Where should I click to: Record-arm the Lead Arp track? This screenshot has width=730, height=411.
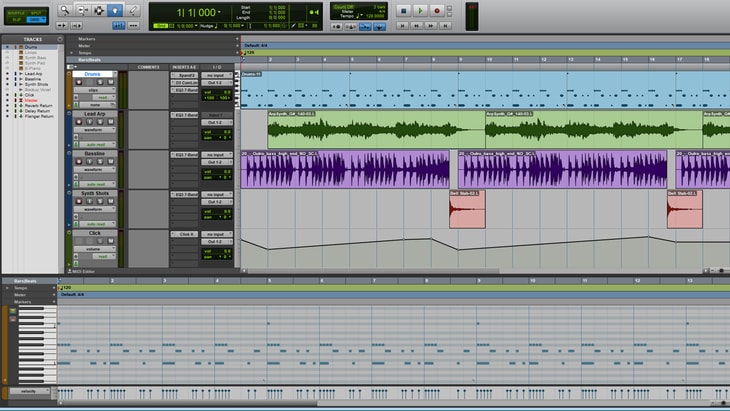coord(79,122)
